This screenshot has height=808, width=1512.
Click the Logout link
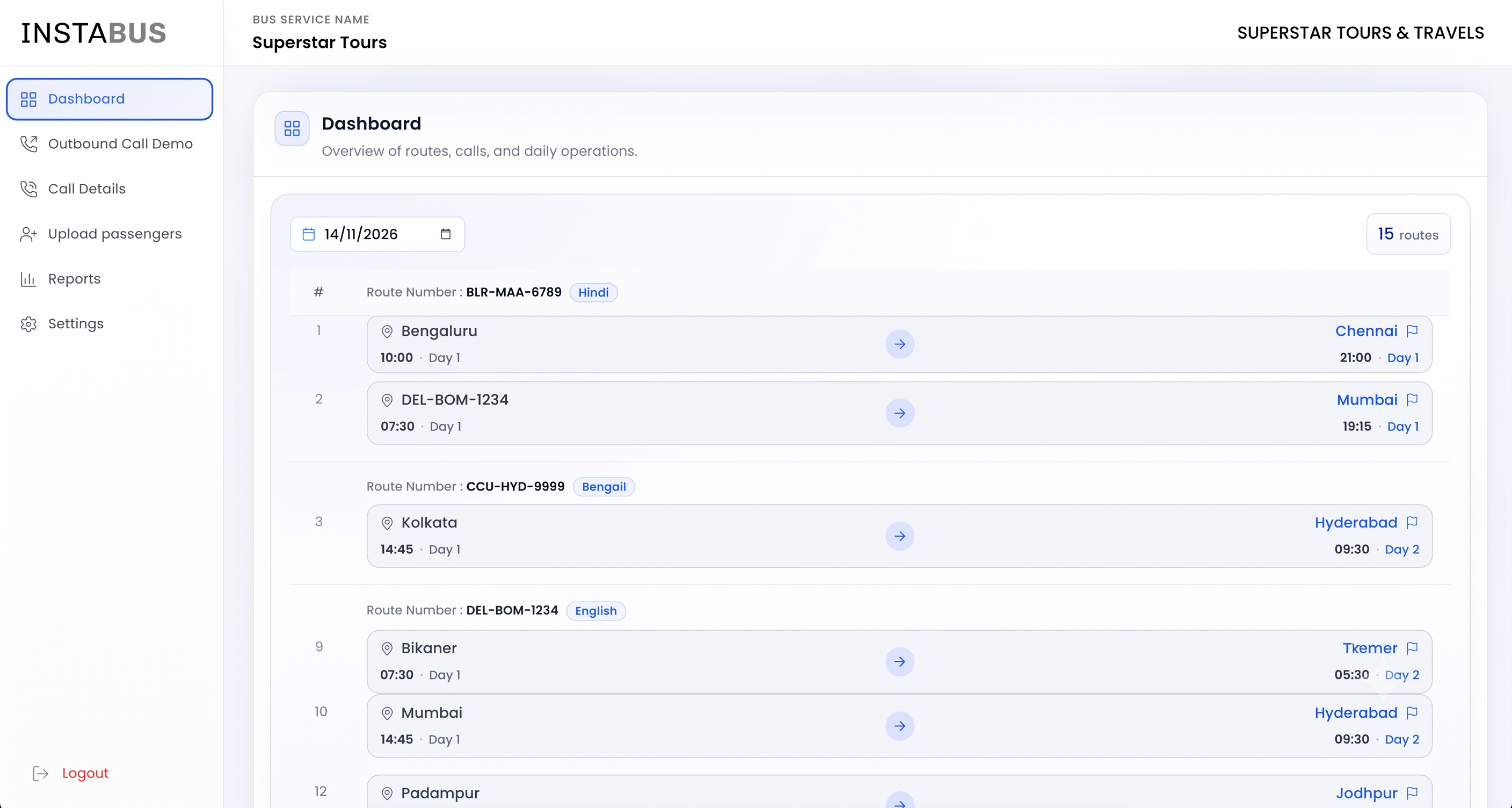pos(85,773)
